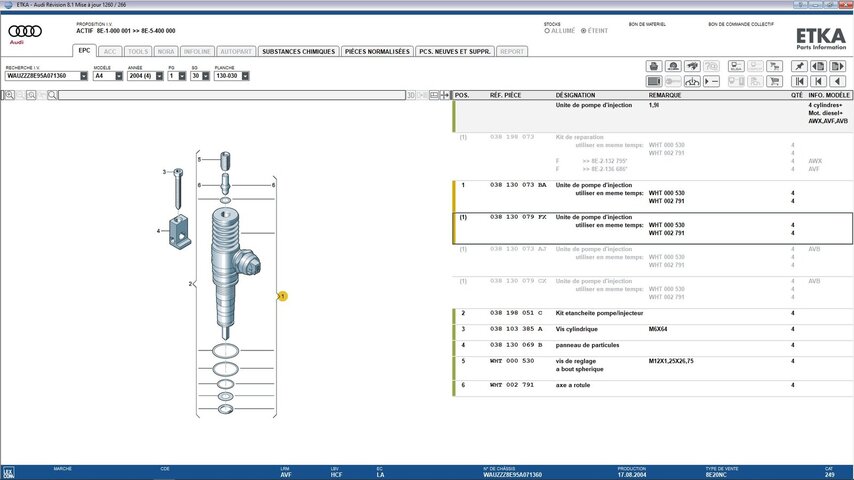Click part label 4 in the illustration

tap(158, 231)
